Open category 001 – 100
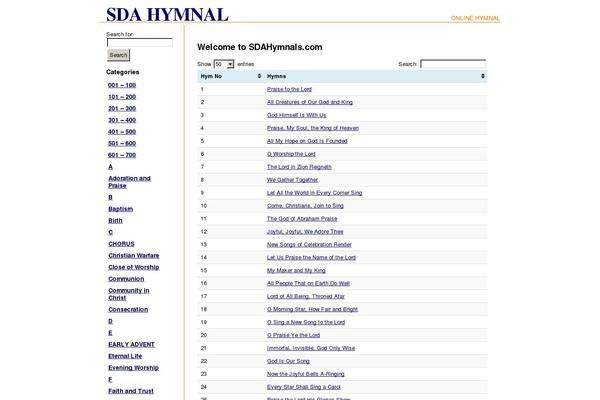The height and width of the screenshot is (400, 600). click(x=122, y=85)
